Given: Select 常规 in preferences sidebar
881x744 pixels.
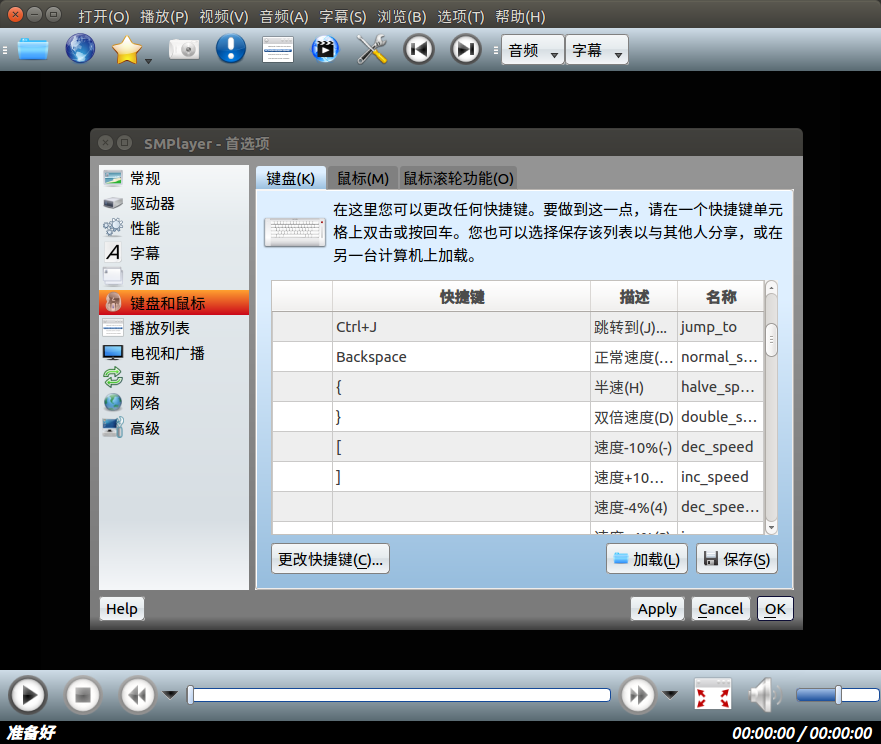Looking at the screenshot, I should (174, 178).
